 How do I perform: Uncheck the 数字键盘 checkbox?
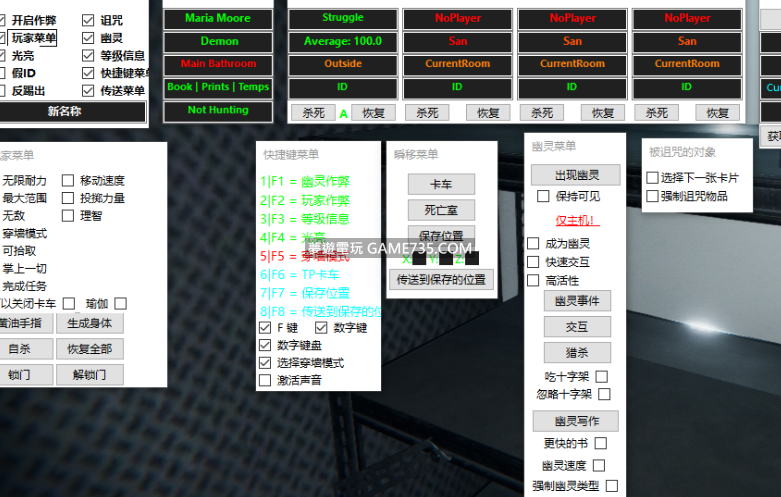tap(265, 345)
